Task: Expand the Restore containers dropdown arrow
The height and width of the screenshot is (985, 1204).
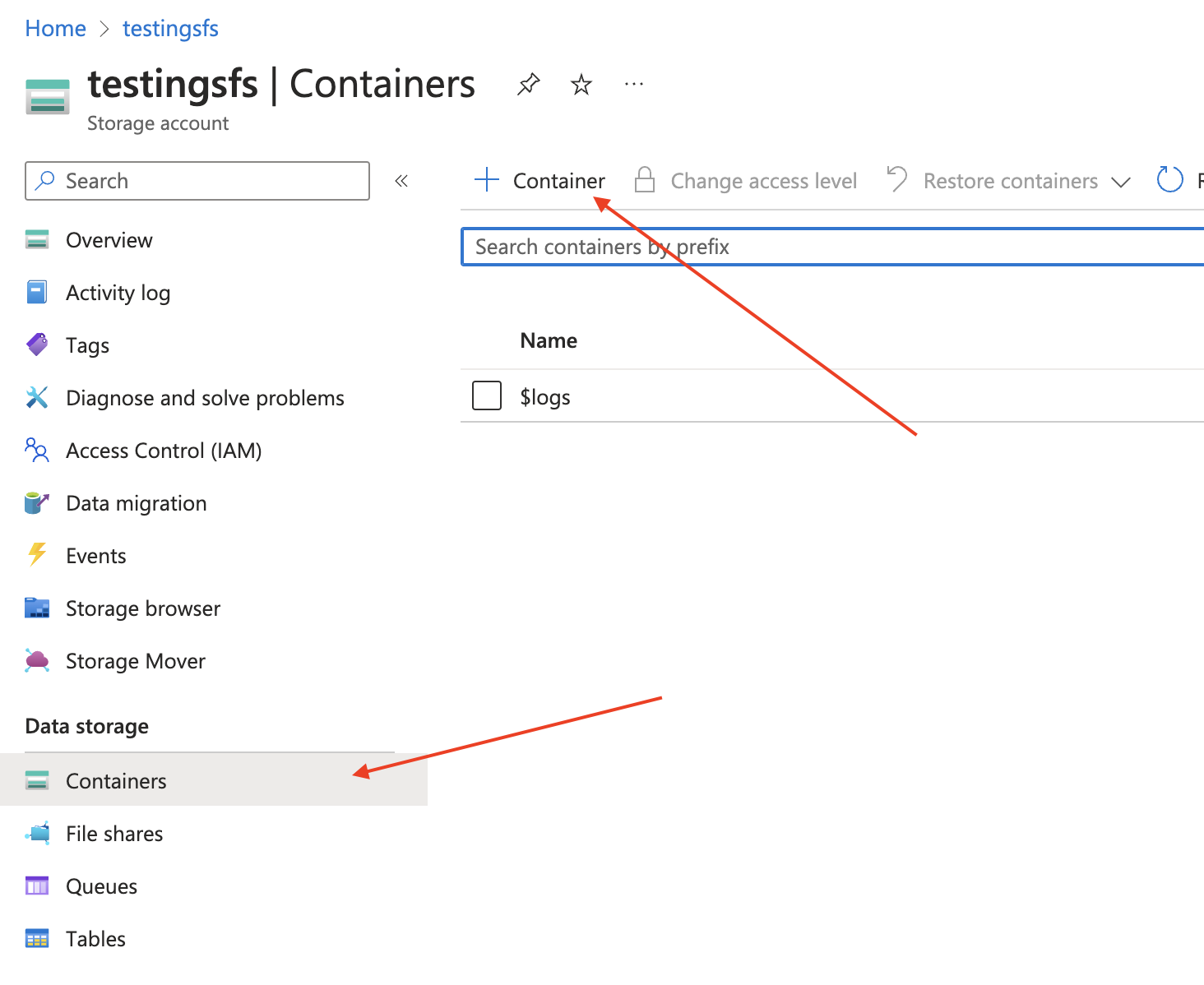Action: tap(1121, 182)
